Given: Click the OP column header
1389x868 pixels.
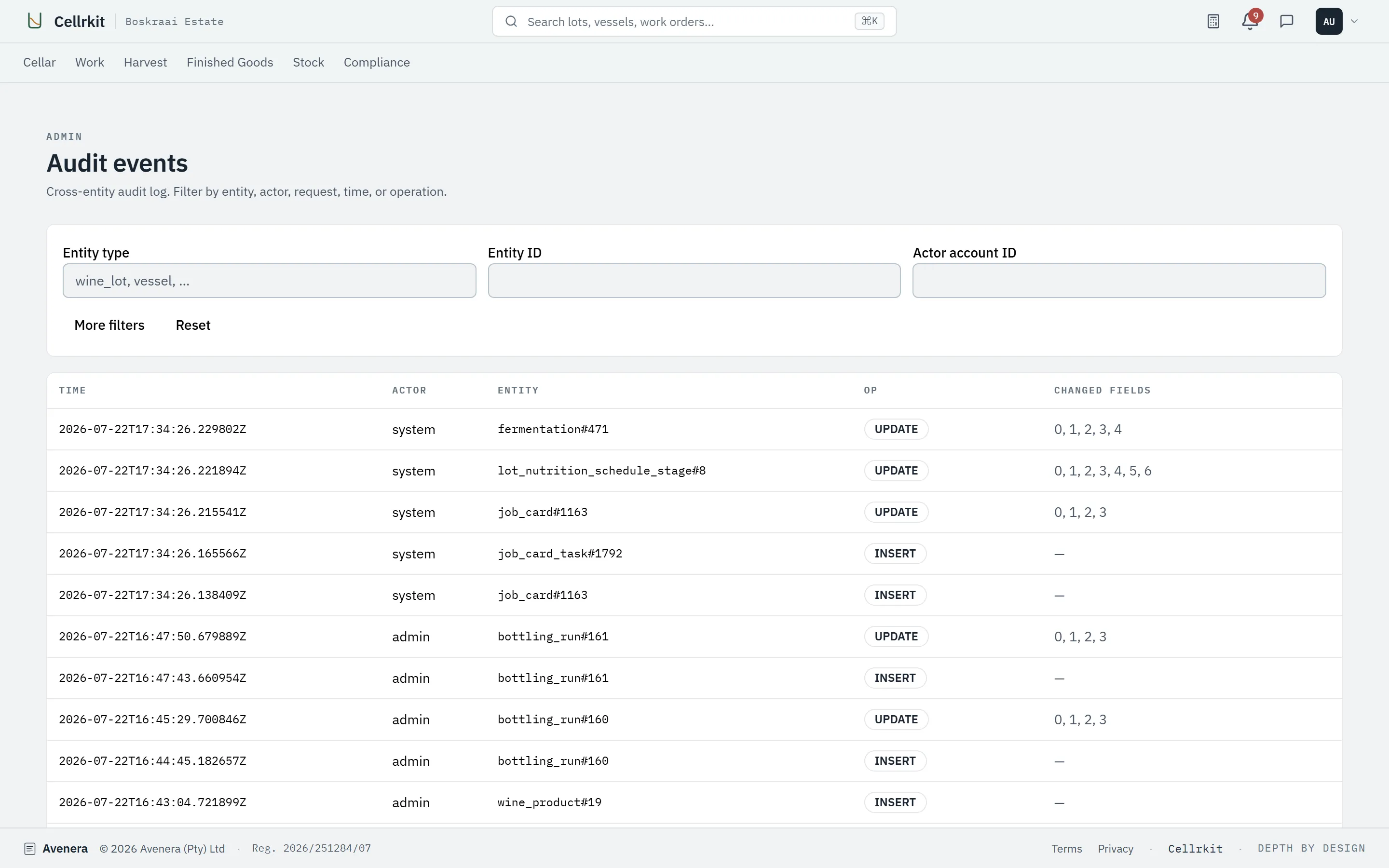Looking at the screenshot, I should [870, 391].
